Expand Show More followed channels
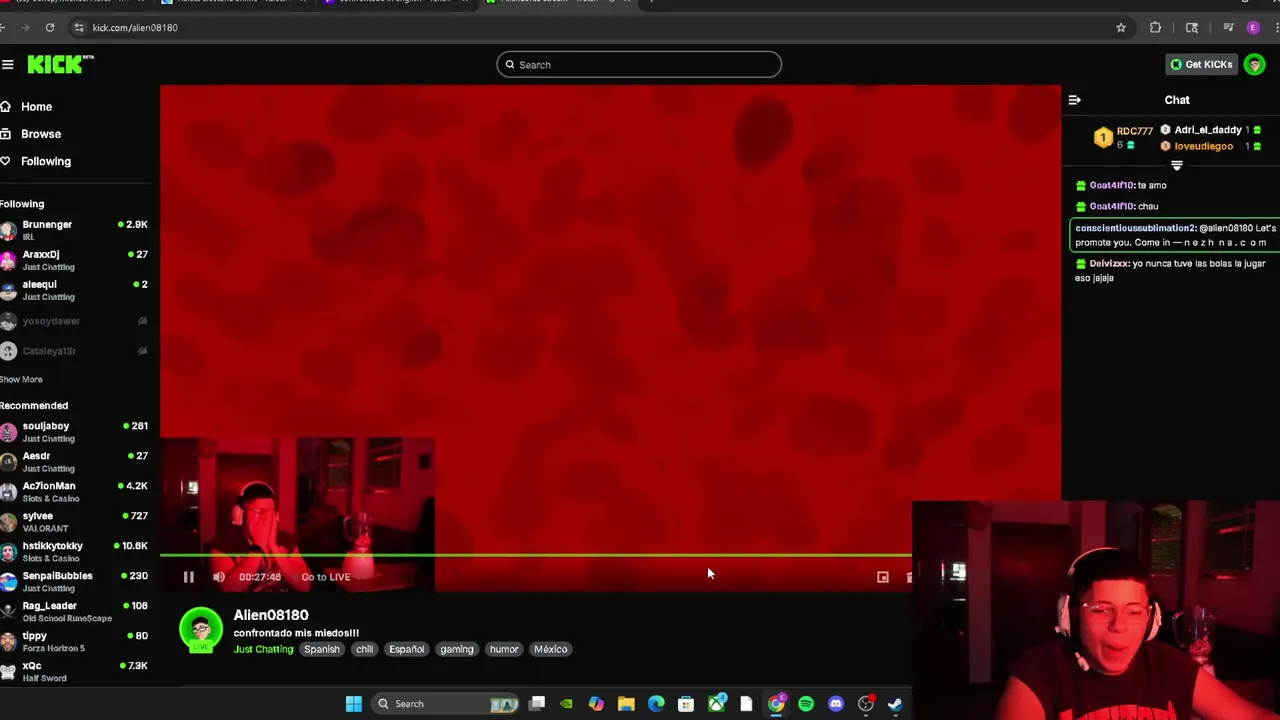The height and width of the screenshot is (720, 1280). coord(21,380)
